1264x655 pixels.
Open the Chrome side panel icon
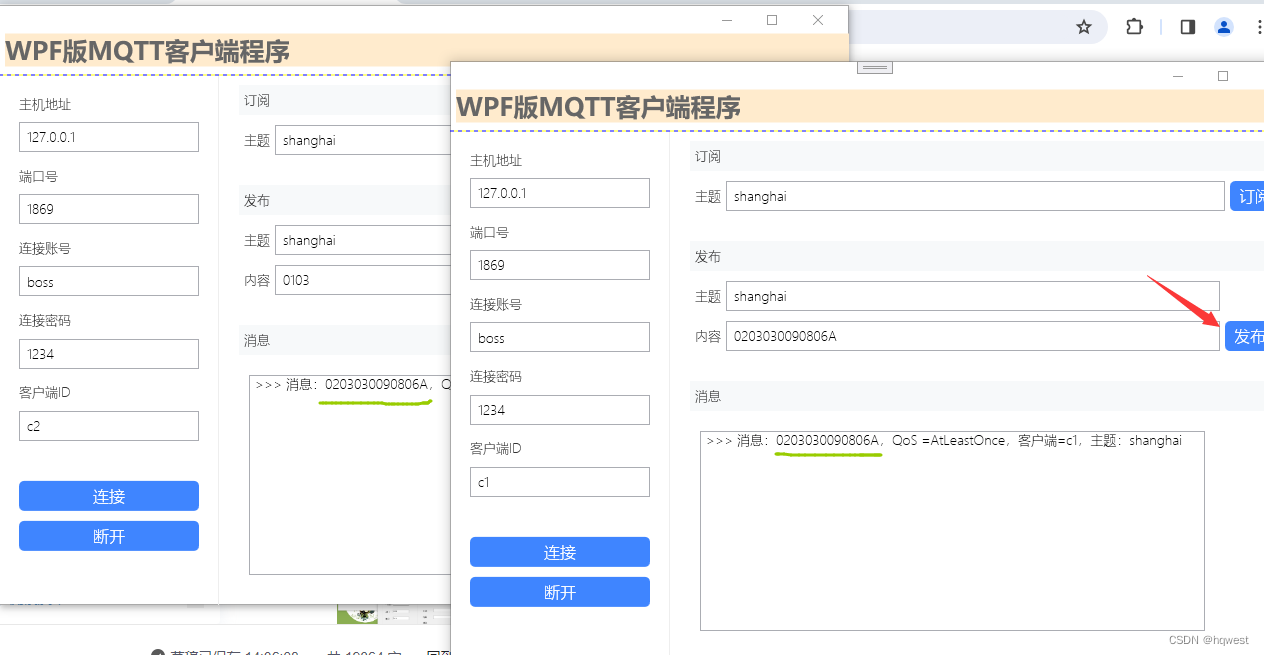click(x=1186, y=27)
